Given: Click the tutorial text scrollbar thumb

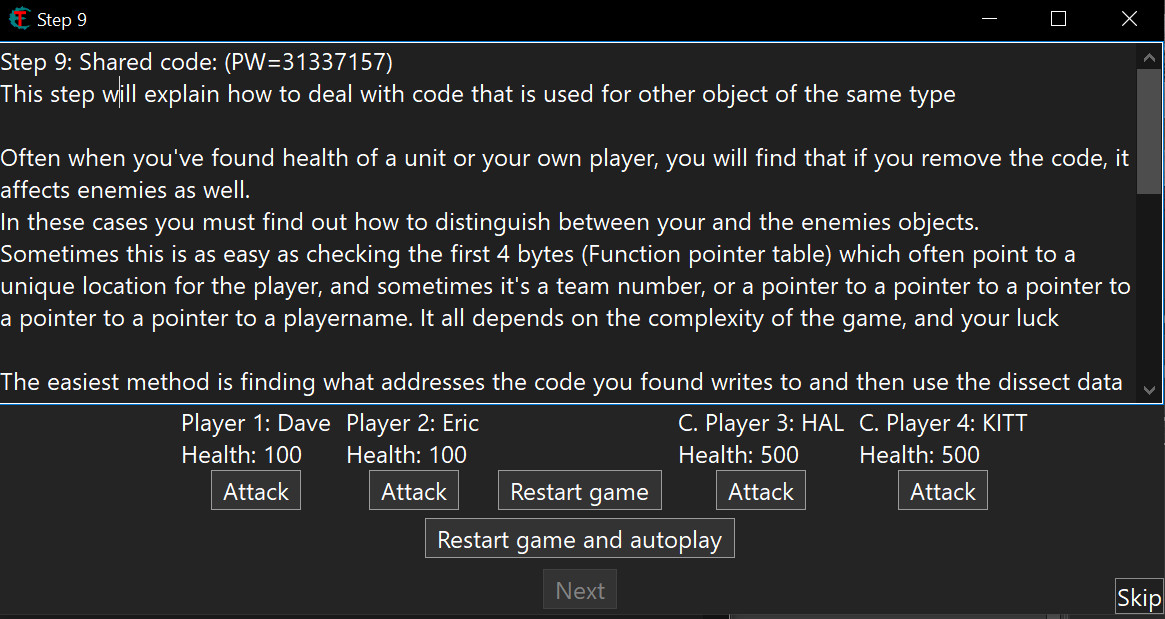Looking at the screenshot, I should tap(1150, 130).
